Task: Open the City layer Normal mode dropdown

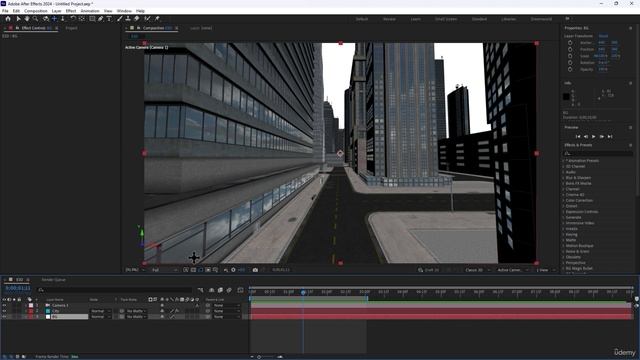Action: pos(100,311)
